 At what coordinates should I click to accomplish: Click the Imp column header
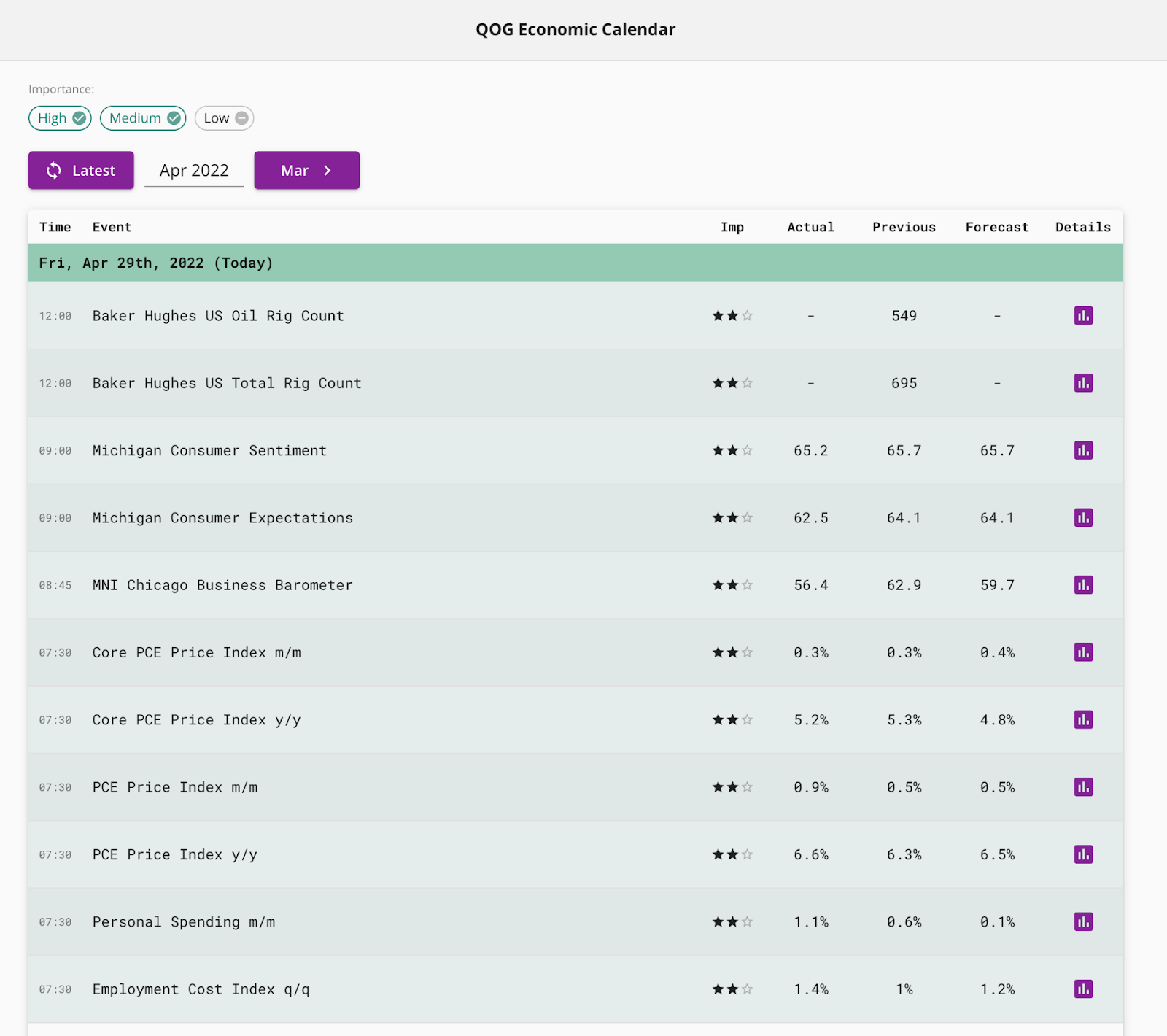[732, 227]
